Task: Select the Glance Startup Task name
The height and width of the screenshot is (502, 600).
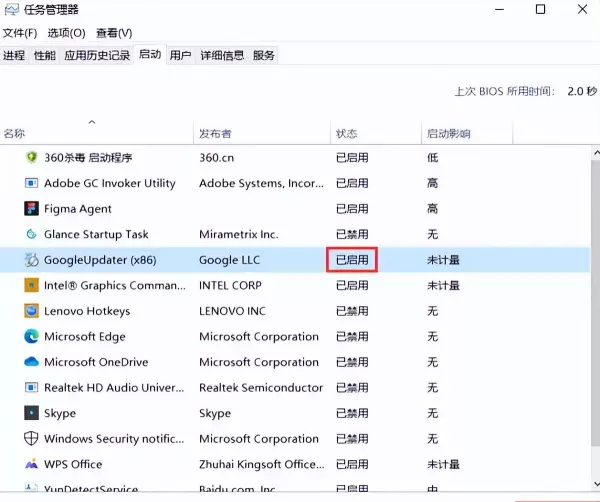Action: coord(96,234)
